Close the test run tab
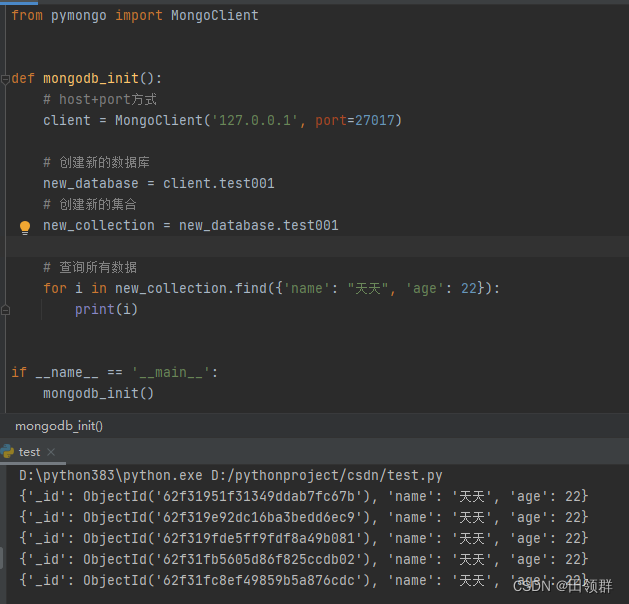Image resolution: width=629 pixels, height=604 pixels. 51,453
